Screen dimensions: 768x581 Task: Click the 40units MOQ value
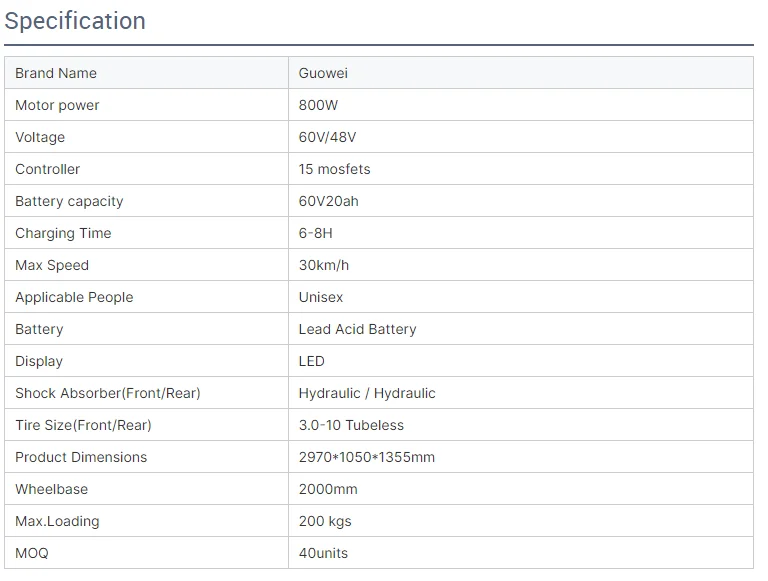323,553
